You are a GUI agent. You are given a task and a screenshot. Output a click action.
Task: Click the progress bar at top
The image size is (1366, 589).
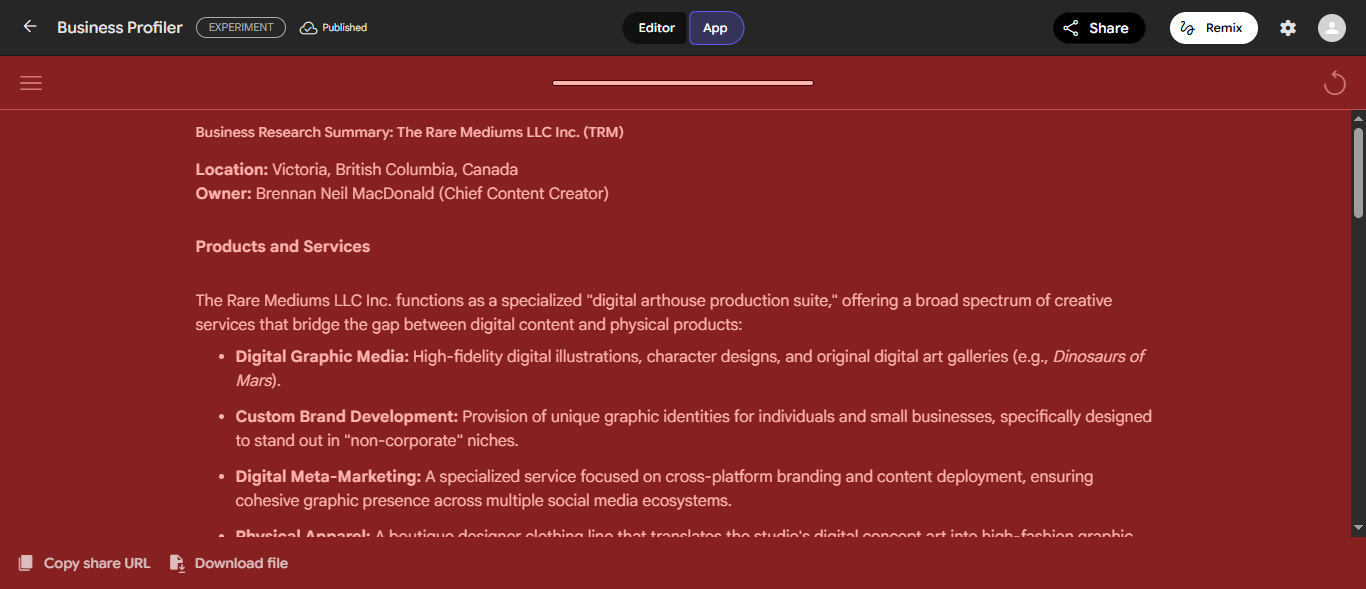pos(683,83)
